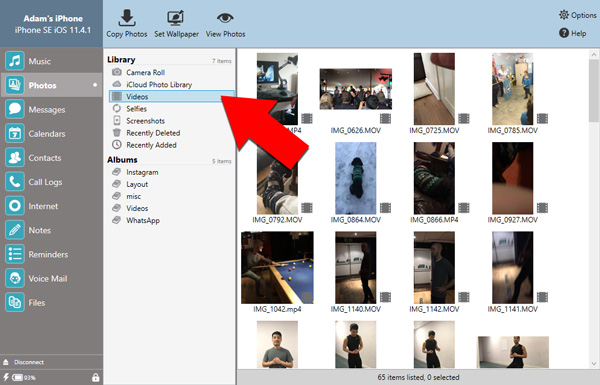The image size is (600, 385).
Task: Switch to the Notes section
Action: pos(51,230)
